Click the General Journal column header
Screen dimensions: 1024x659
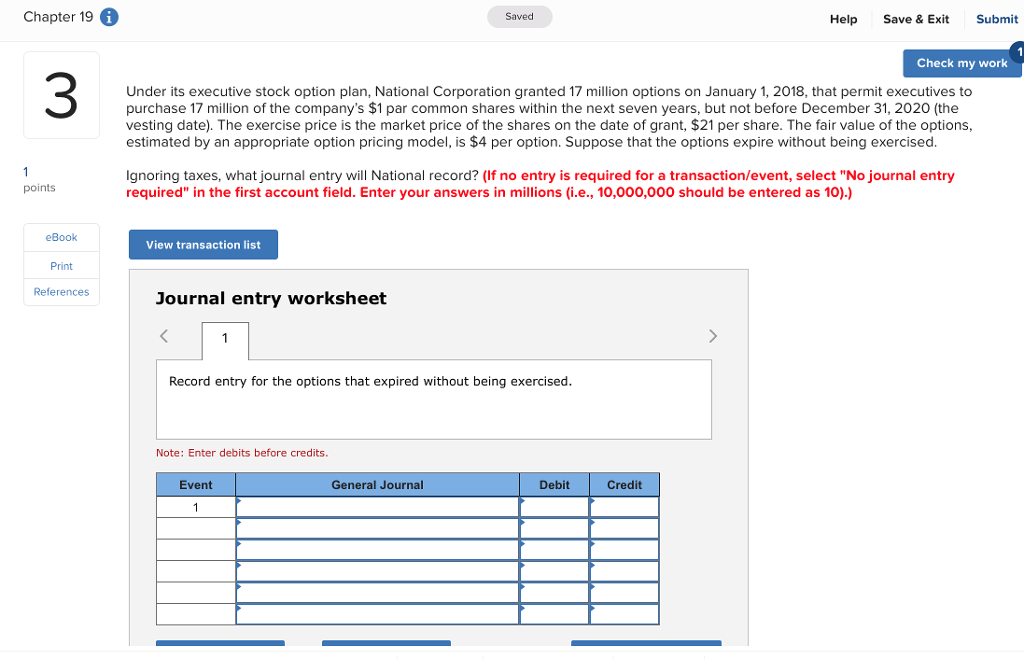[x=377, y=485]
